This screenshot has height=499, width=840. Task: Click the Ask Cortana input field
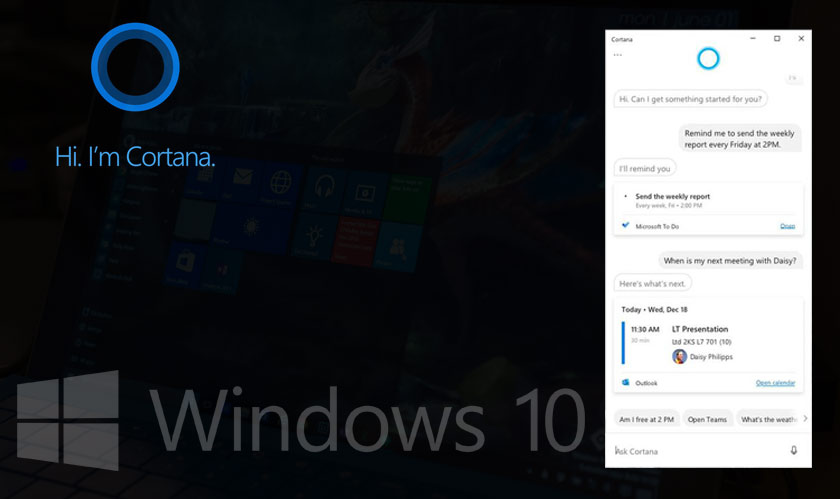(698, 451)
